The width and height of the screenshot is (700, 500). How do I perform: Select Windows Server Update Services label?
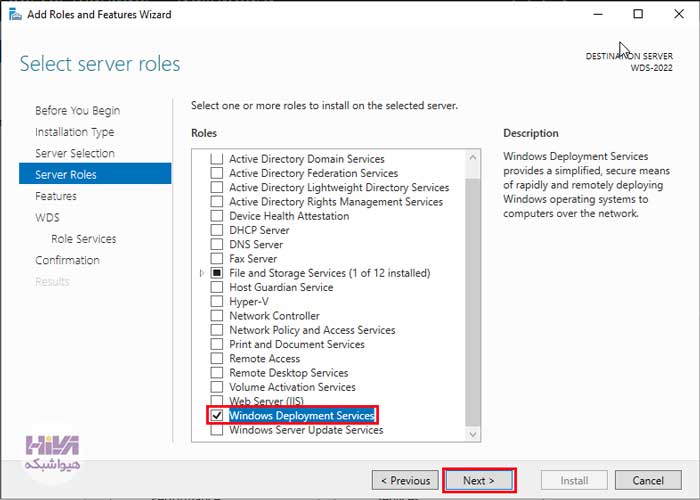pos(306,430)
